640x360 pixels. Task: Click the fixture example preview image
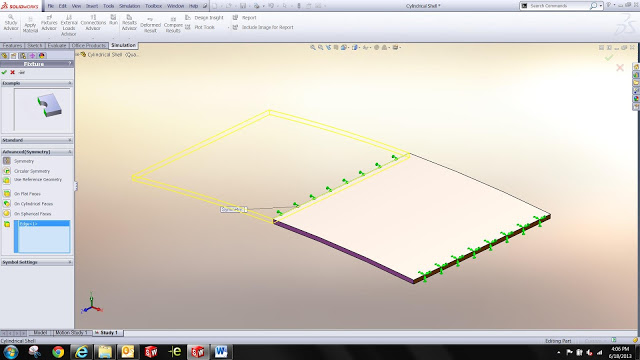pos(42,109)
